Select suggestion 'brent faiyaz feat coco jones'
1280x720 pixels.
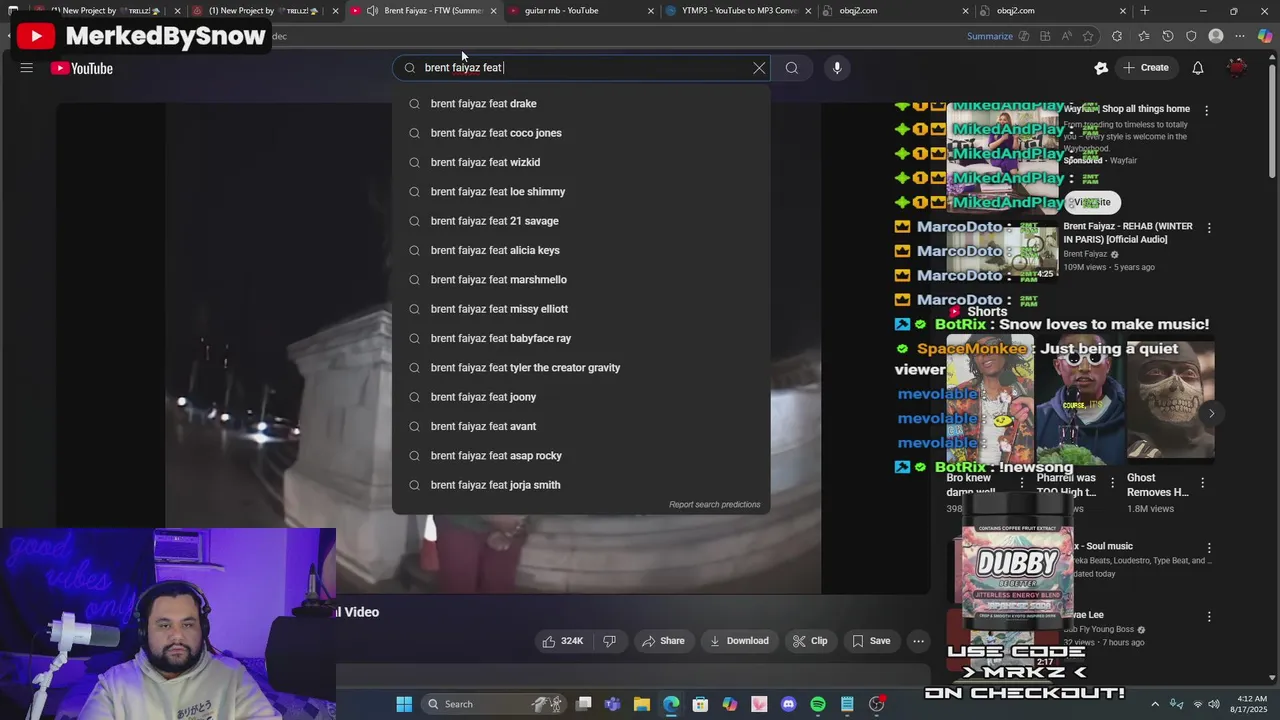coord(581,133)
